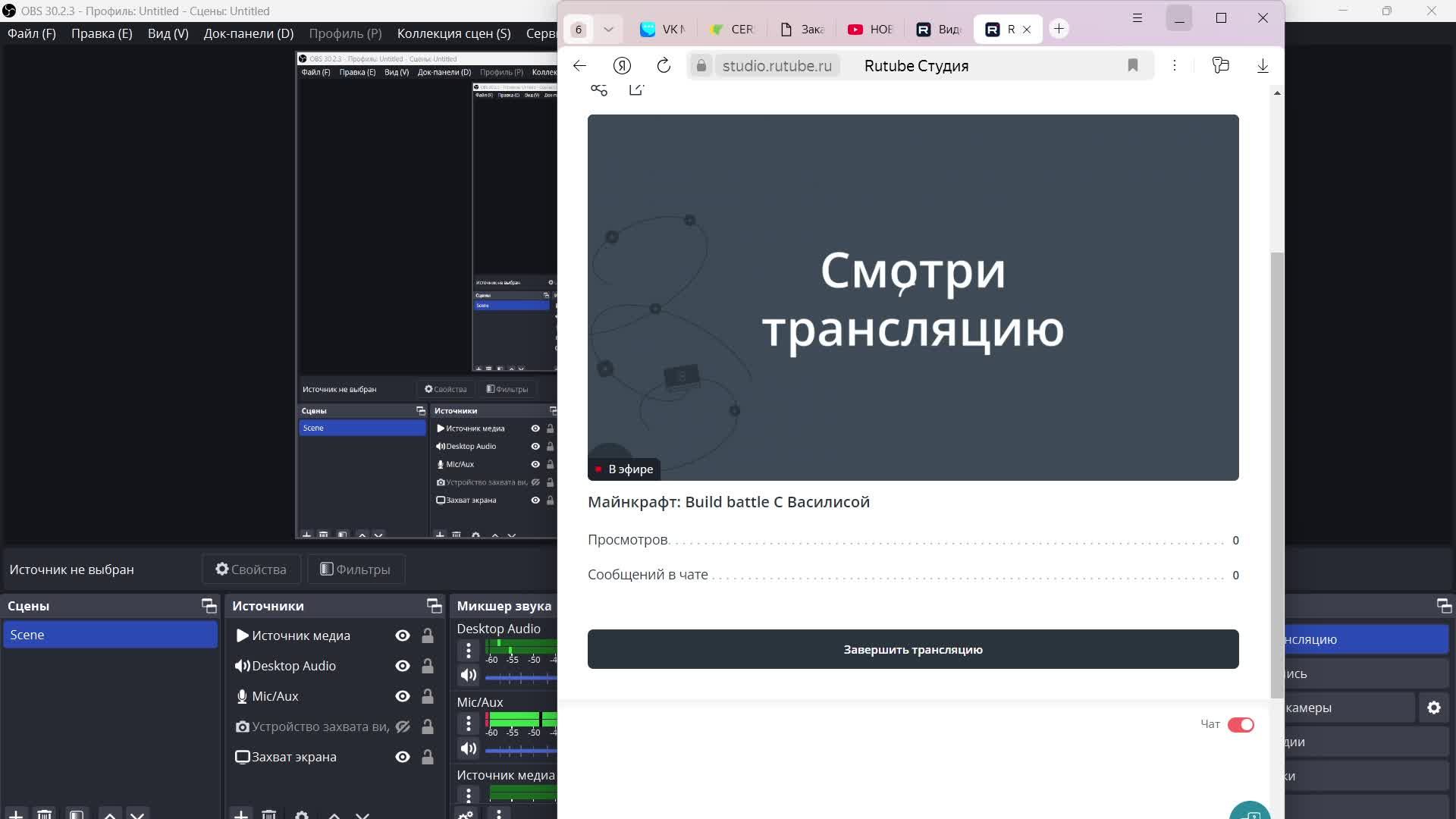Open the stream in a new window icon
Image resolution: width=1456 pixels, height=819 pixels.
pyautogui.click(x=636, y=90)
